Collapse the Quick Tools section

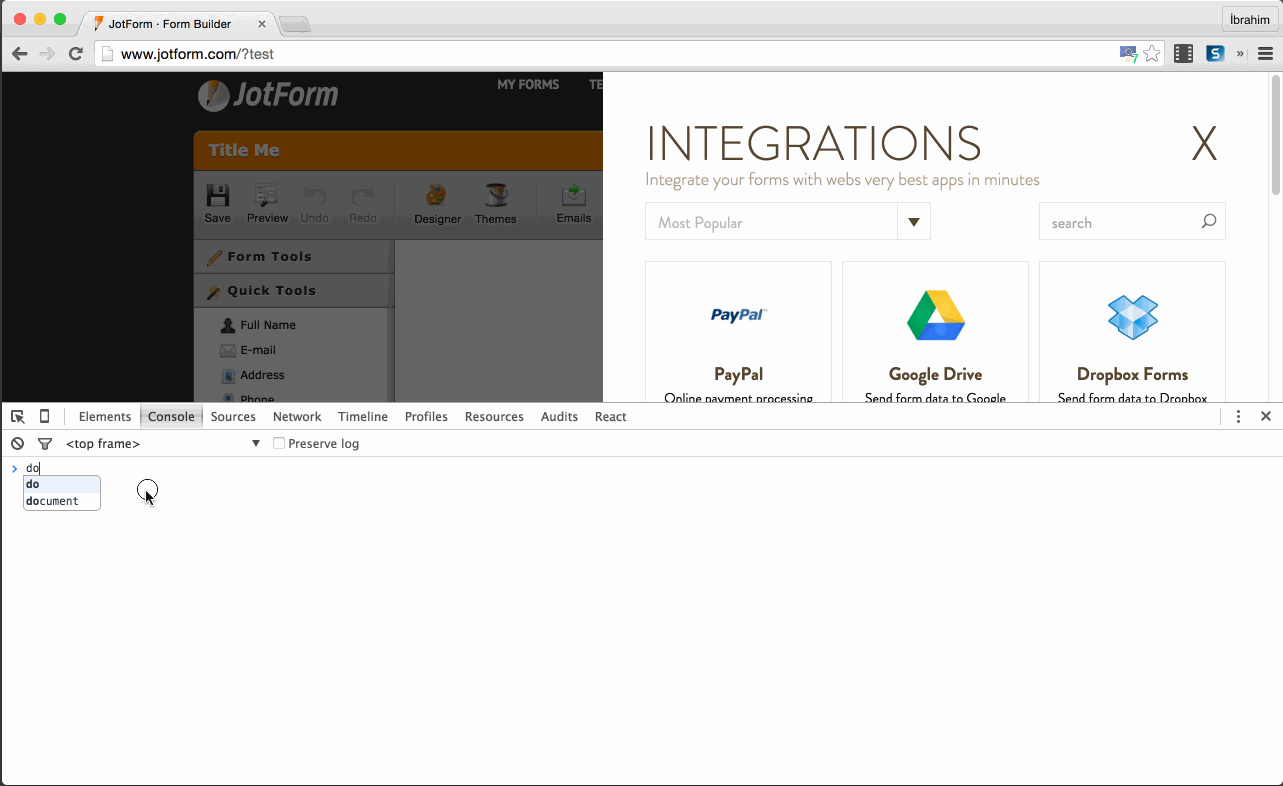tap(292, 290)
